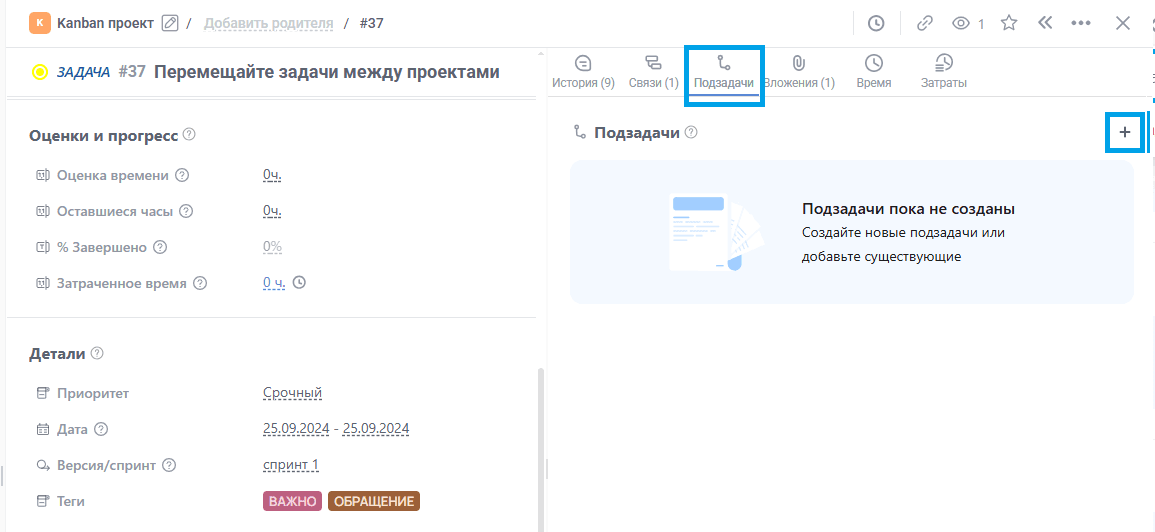1155x532 pixels.
Task: Click the empty subtasks illustration
Action: [716, 232]
